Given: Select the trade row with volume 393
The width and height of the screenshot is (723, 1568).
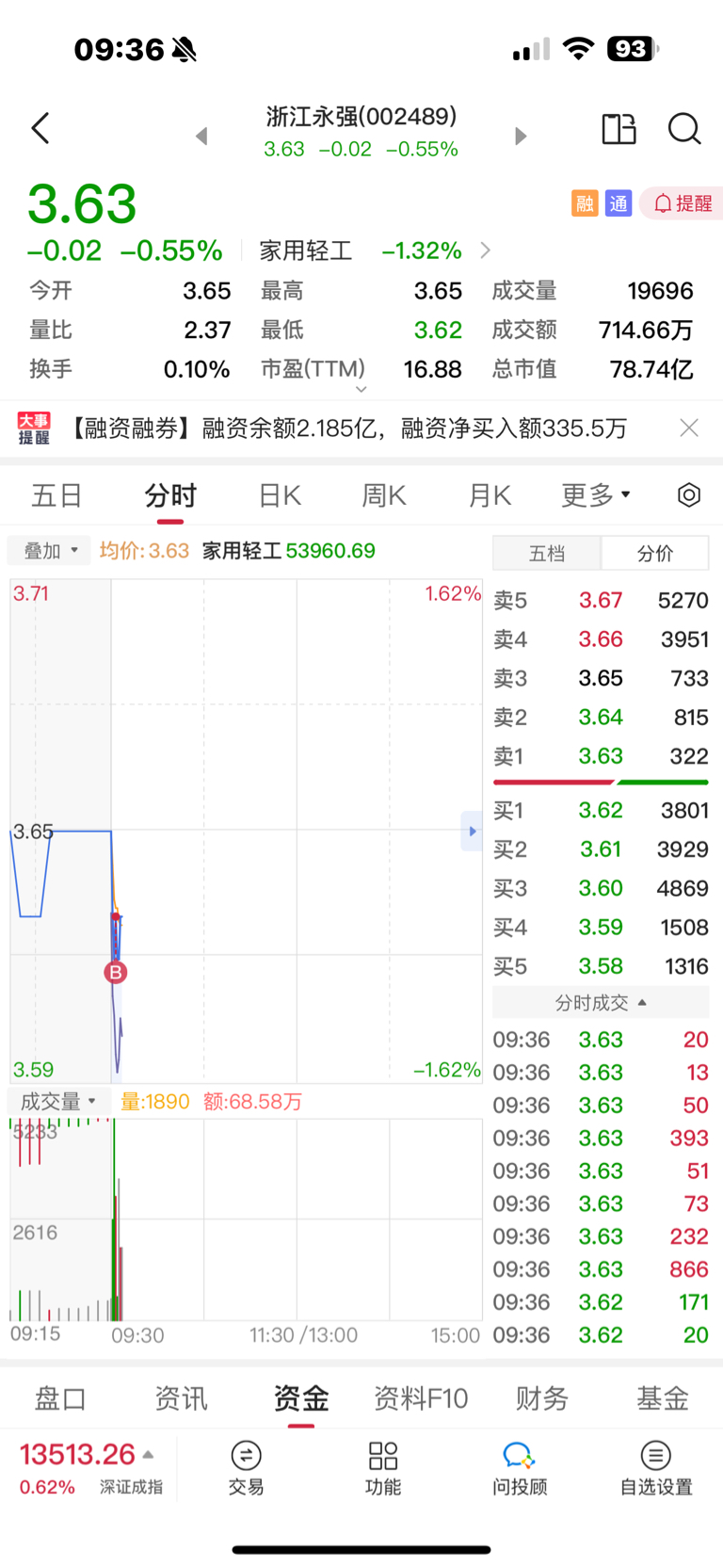Looking at the screenshot, I should (x=601, y=1138).
